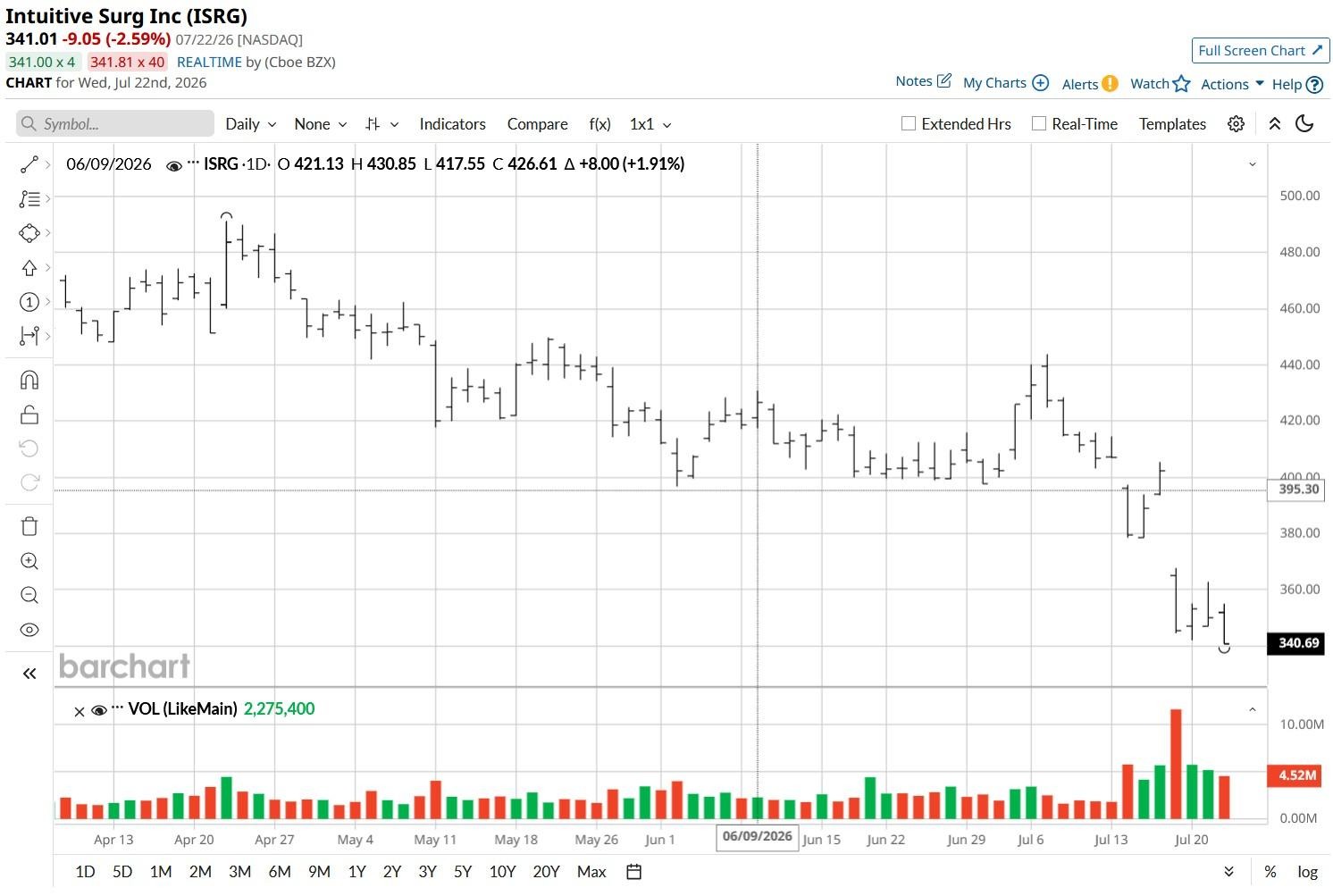Open the None dropdown
The height and width of the screenshot is (896, 1333).
coord(321,124)
